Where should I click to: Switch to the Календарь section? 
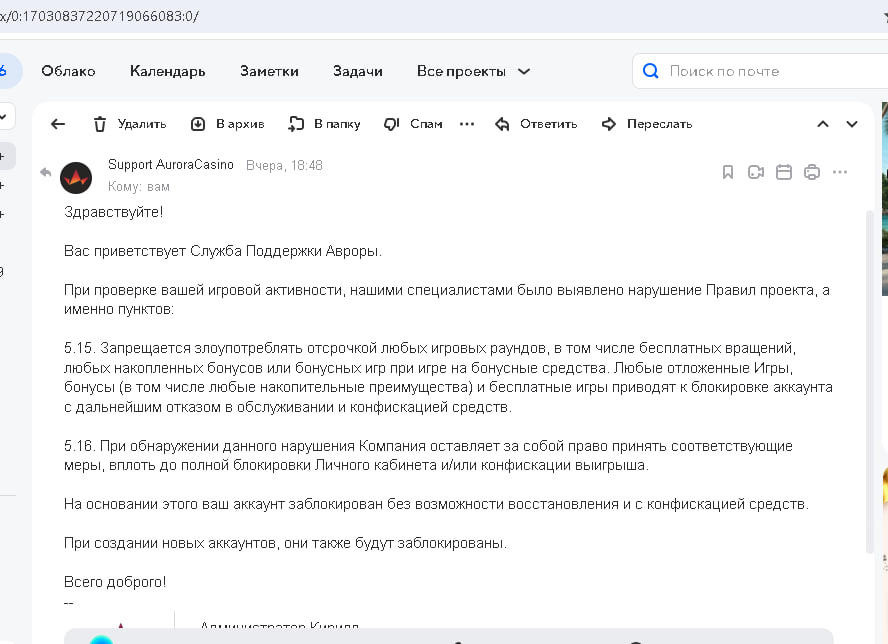(x=167, y=71)
